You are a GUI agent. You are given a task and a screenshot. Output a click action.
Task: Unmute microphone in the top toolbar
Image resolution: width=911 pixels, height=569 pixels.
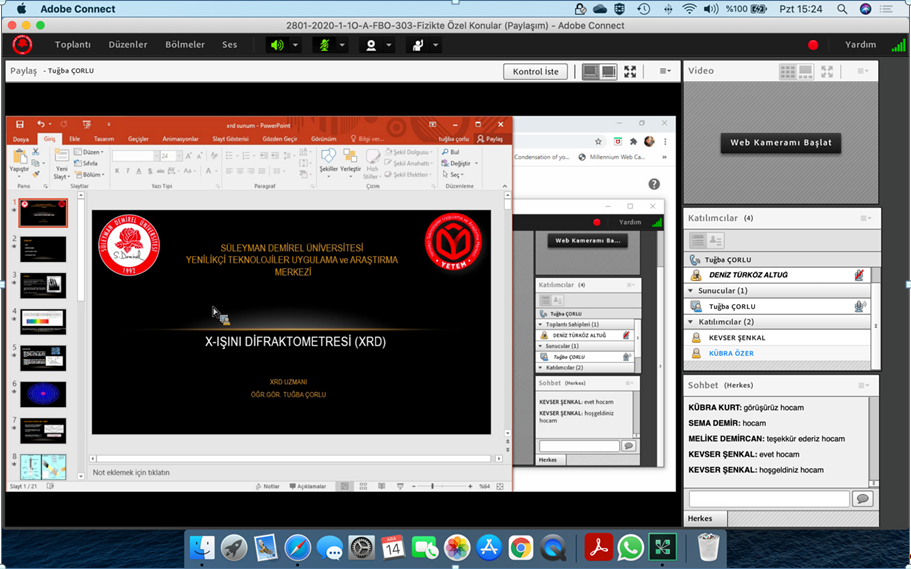[323, 45]
